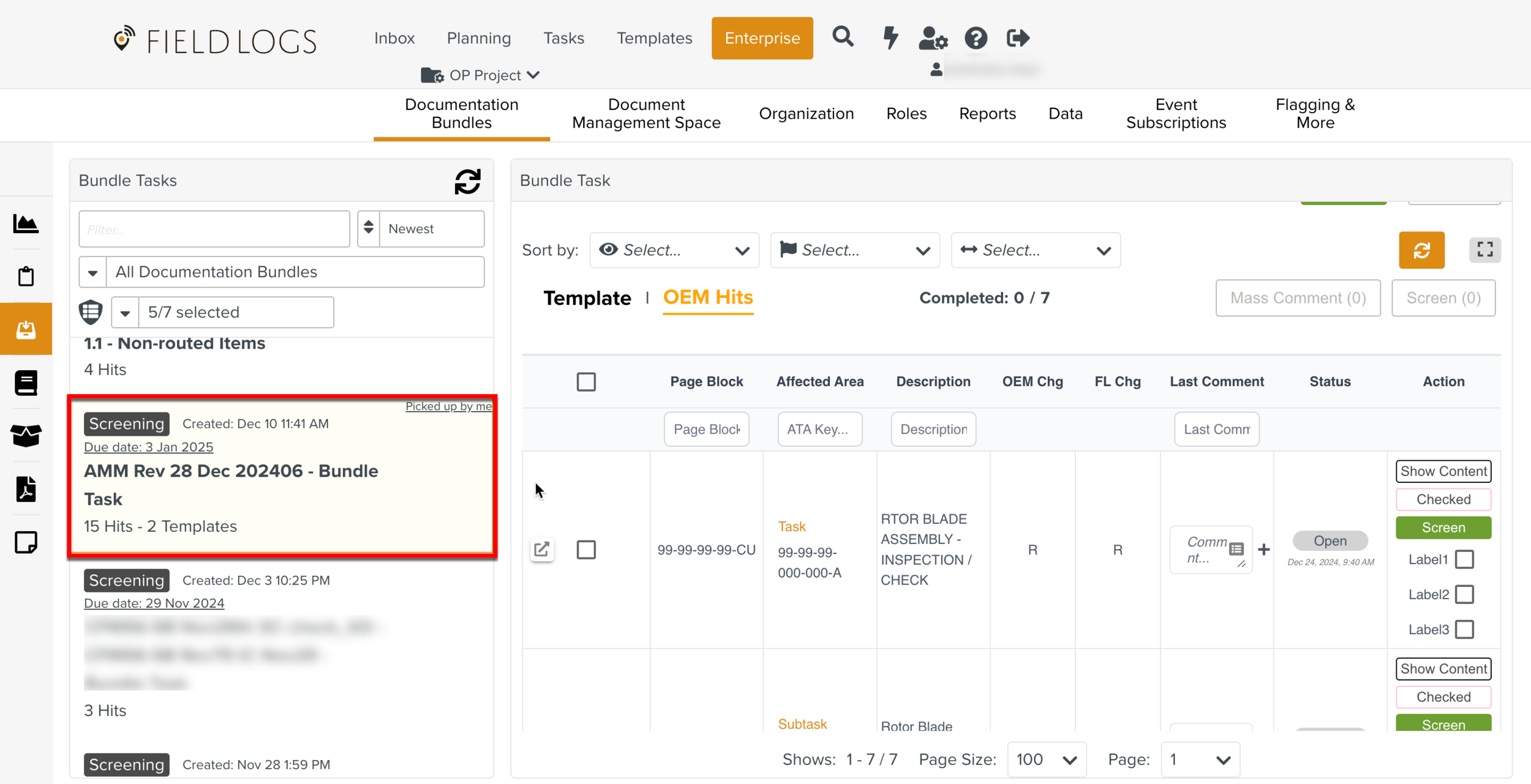Select the Enterprise menu
The height and width of the screenshot is (784, 1531).
point(762,38)
